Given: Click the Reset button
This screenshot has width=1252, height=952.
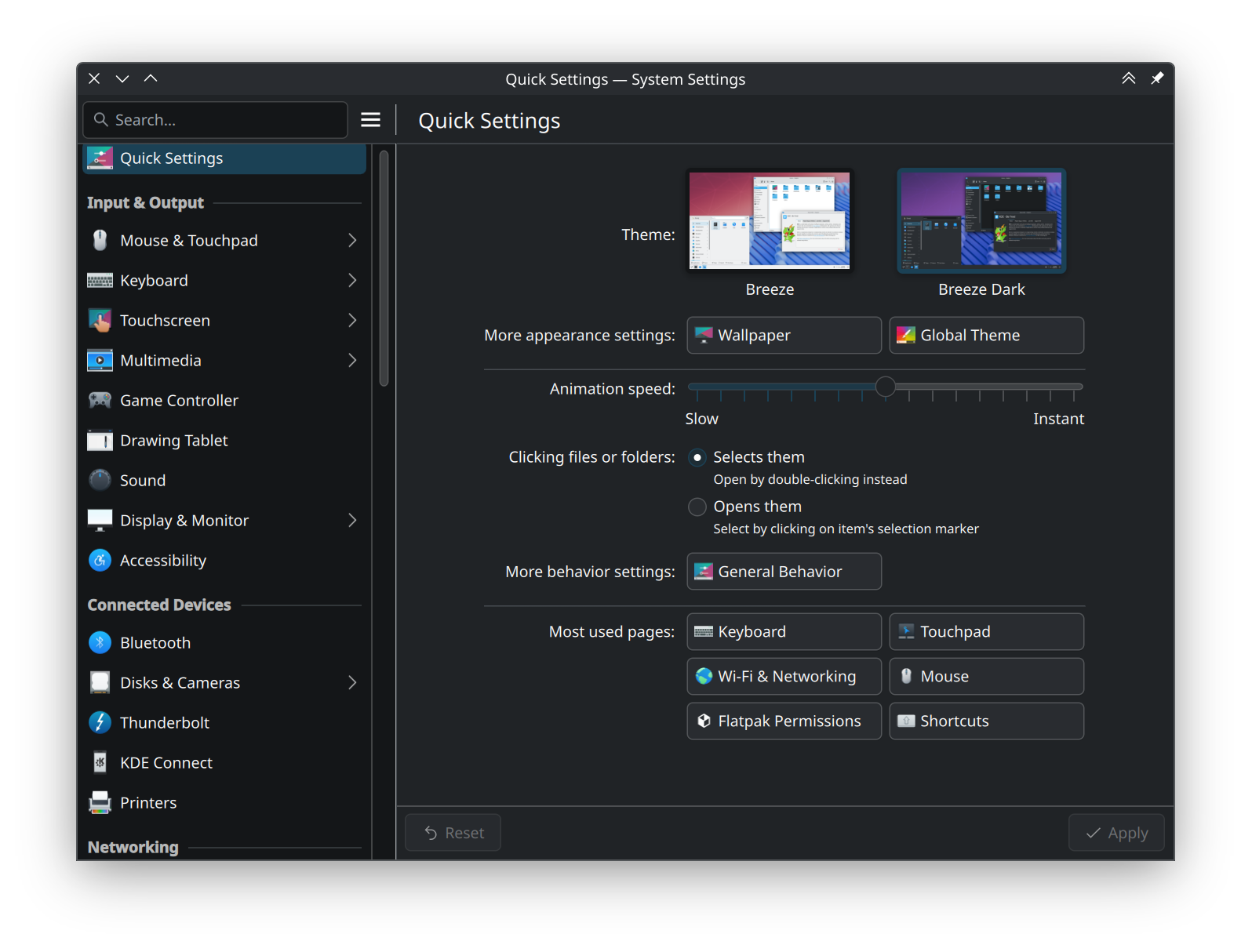Looking at the screenshot, I should point(453,833).
